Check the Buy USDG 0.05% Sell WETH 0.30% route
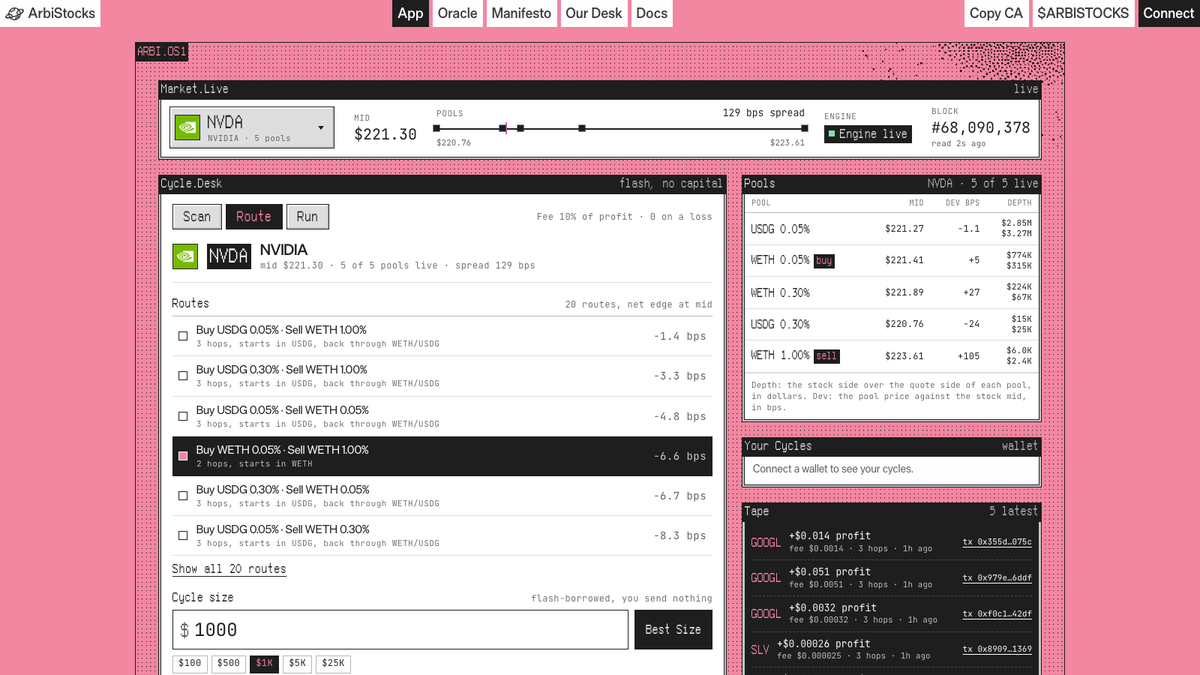The image size is (1200, 675). coord(183,536)
